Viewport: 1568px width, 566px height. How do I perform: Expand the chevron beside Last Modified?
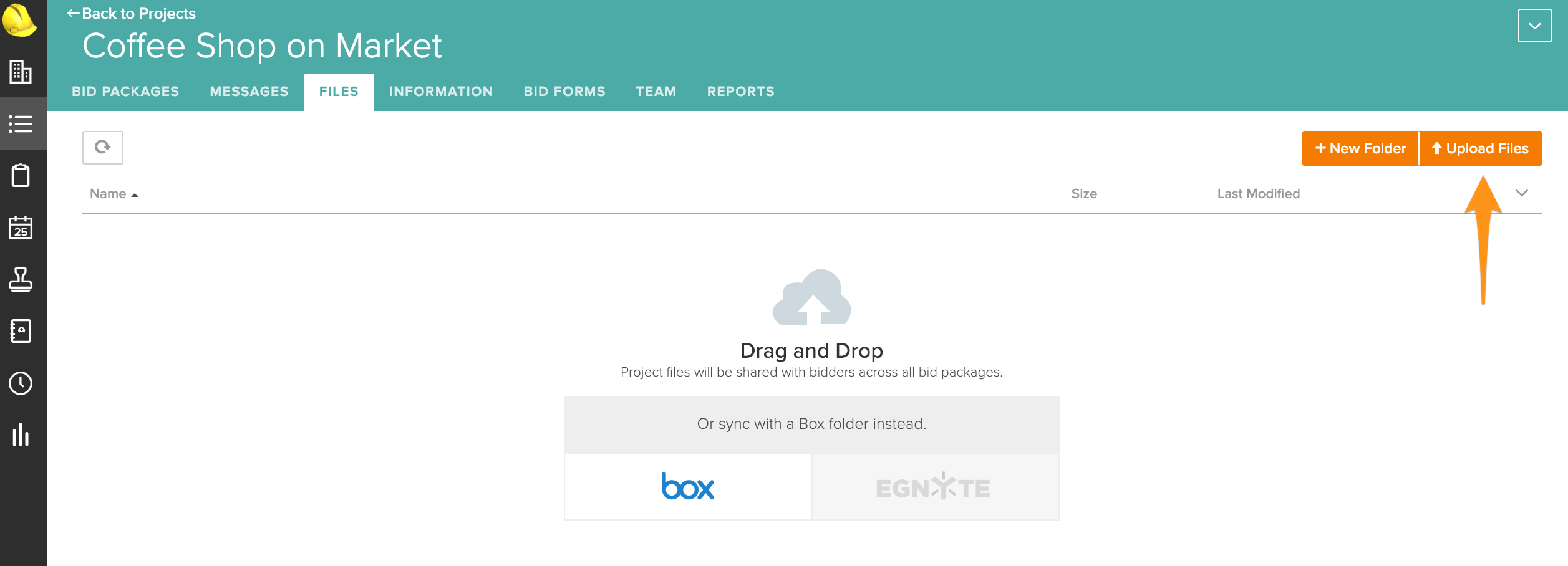pyautogui.click(x=1521, y=193)
